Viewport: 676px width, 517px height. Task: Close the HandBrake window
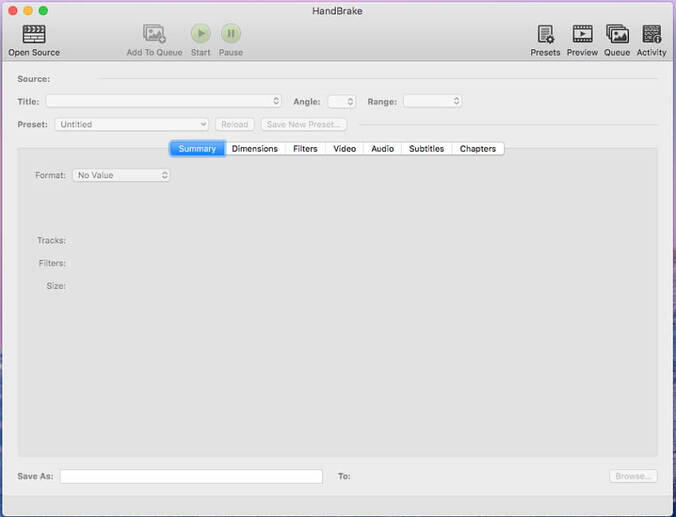[x=13, y=11]
